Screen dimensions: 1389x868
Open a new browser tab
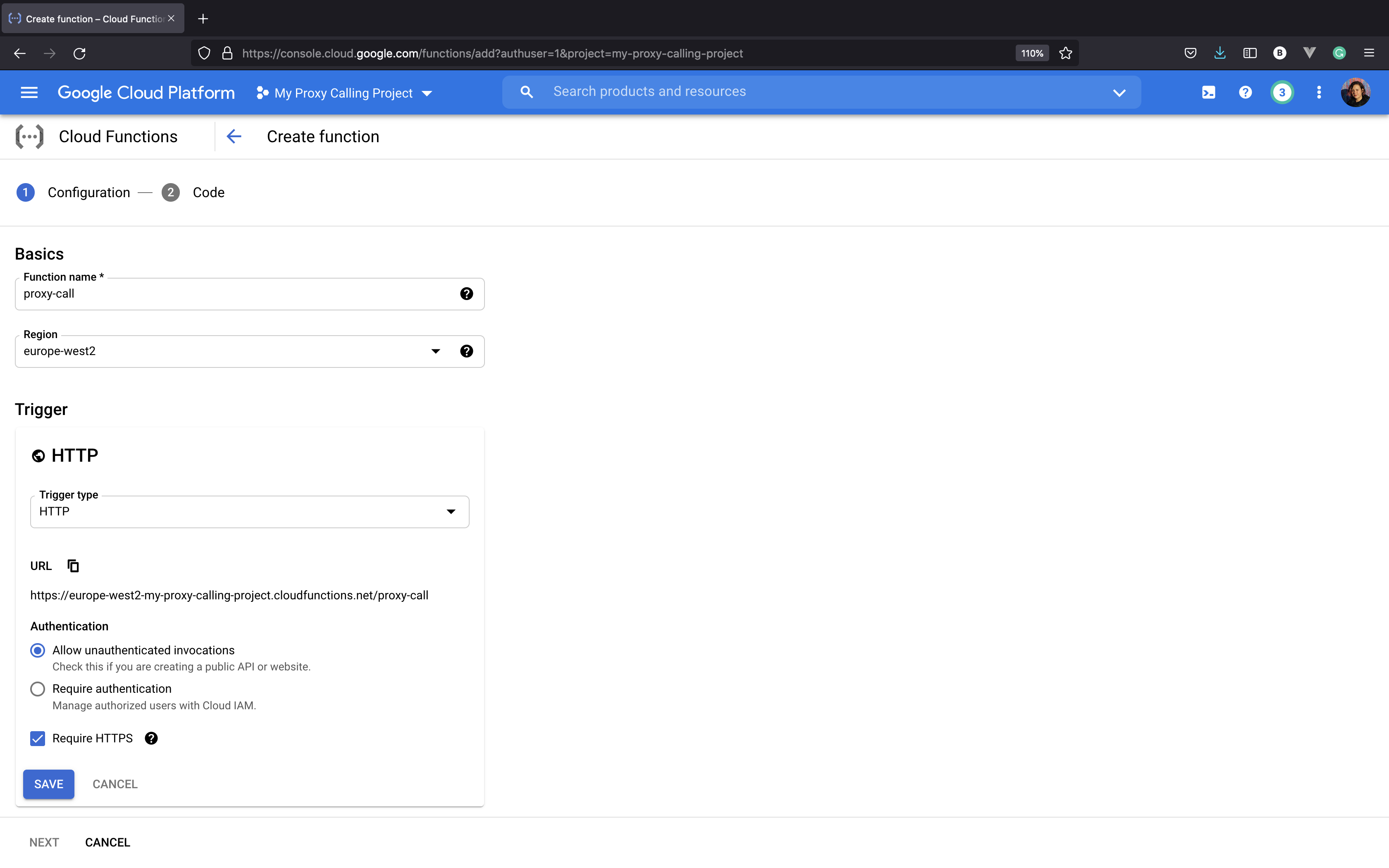203,18
